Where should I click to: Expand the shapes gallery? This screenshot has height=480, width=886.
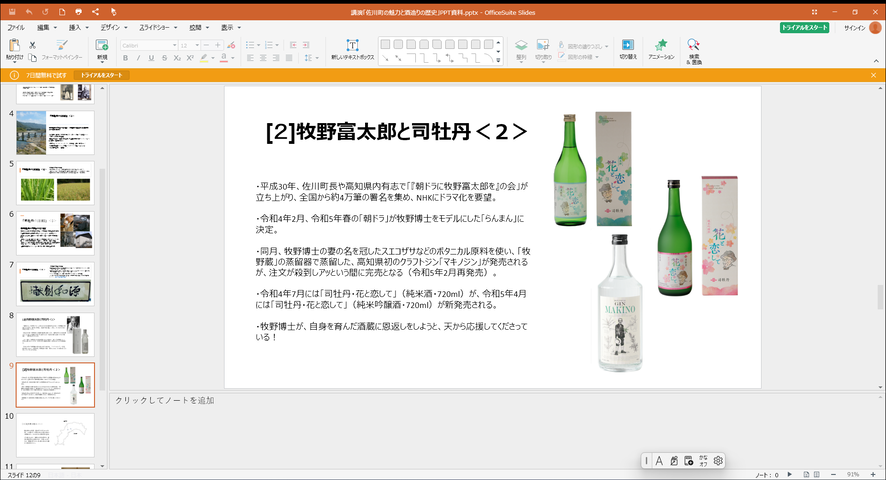click(x=498, y=60)
